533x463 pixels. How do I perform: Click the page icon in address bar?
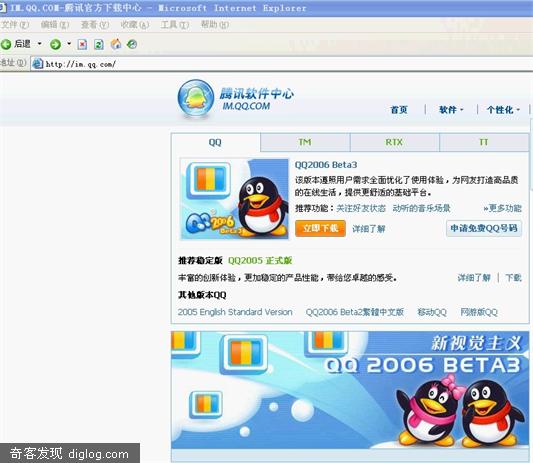point(38,64)
